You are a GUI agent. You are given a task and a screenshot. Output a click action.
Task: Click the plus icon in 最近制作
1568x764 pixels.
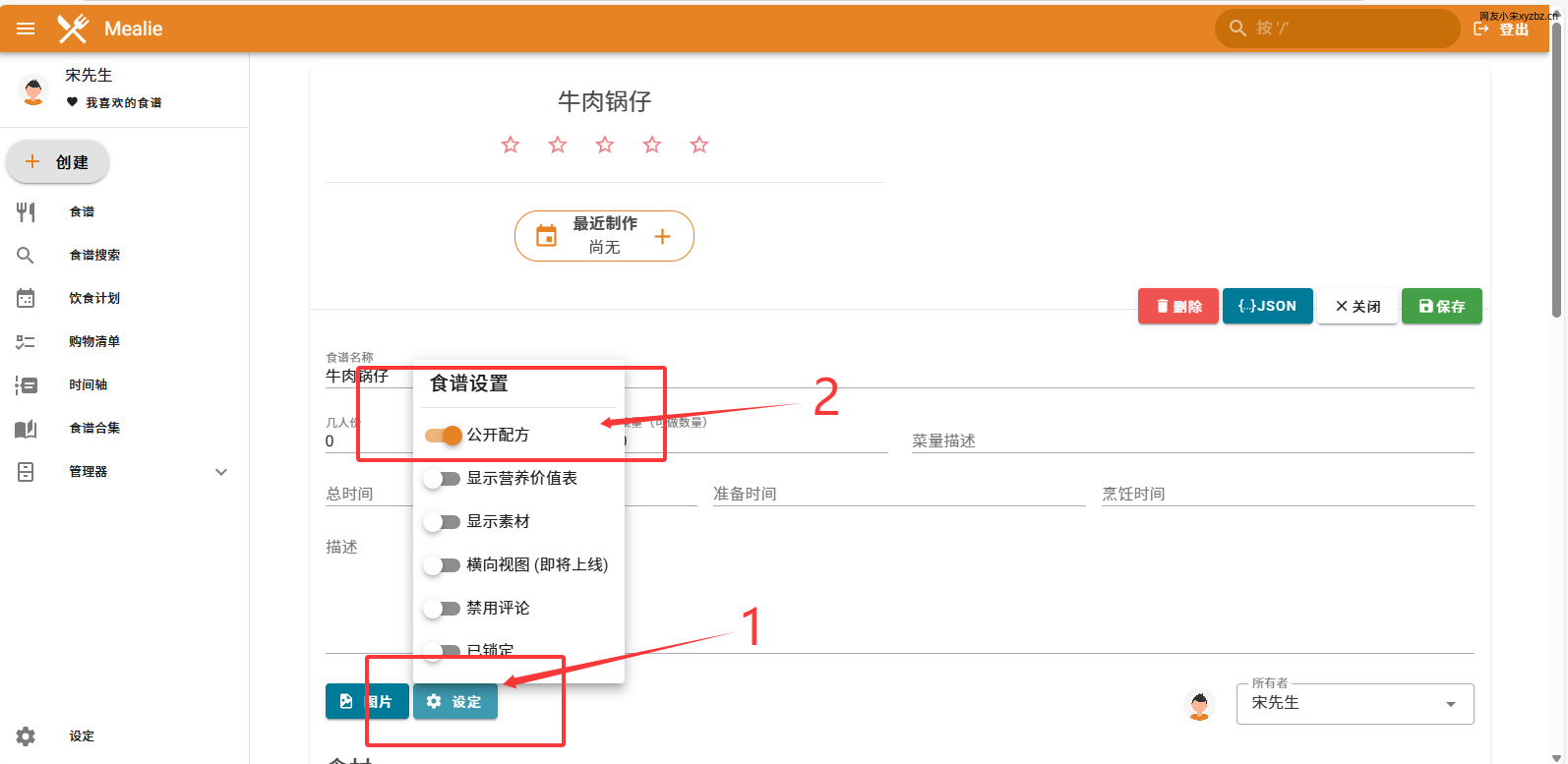(x=662, y=236)
